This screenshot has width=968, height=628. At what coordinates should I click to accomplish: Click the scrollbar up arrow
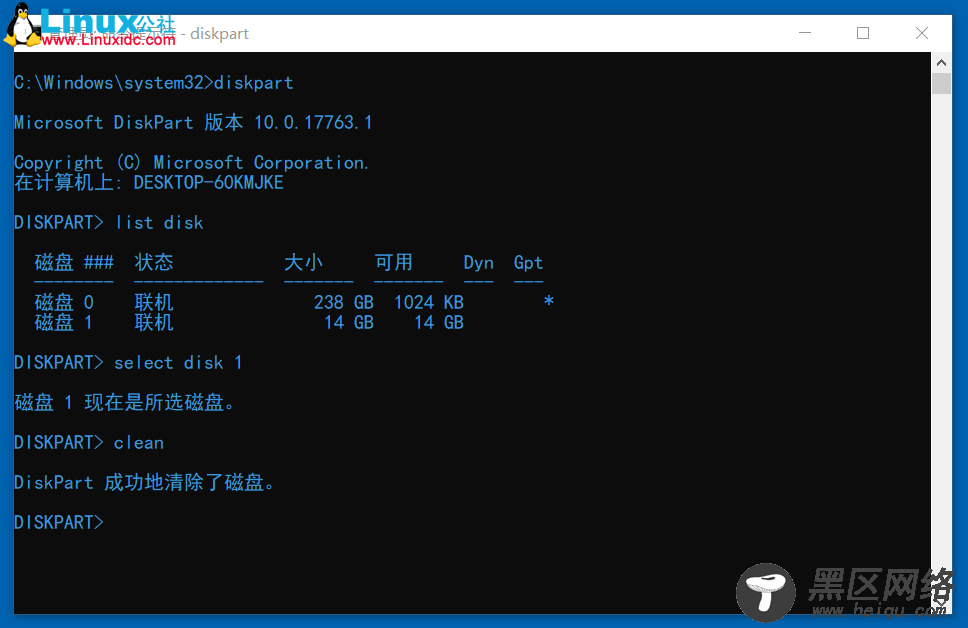(x=941, y=62)
